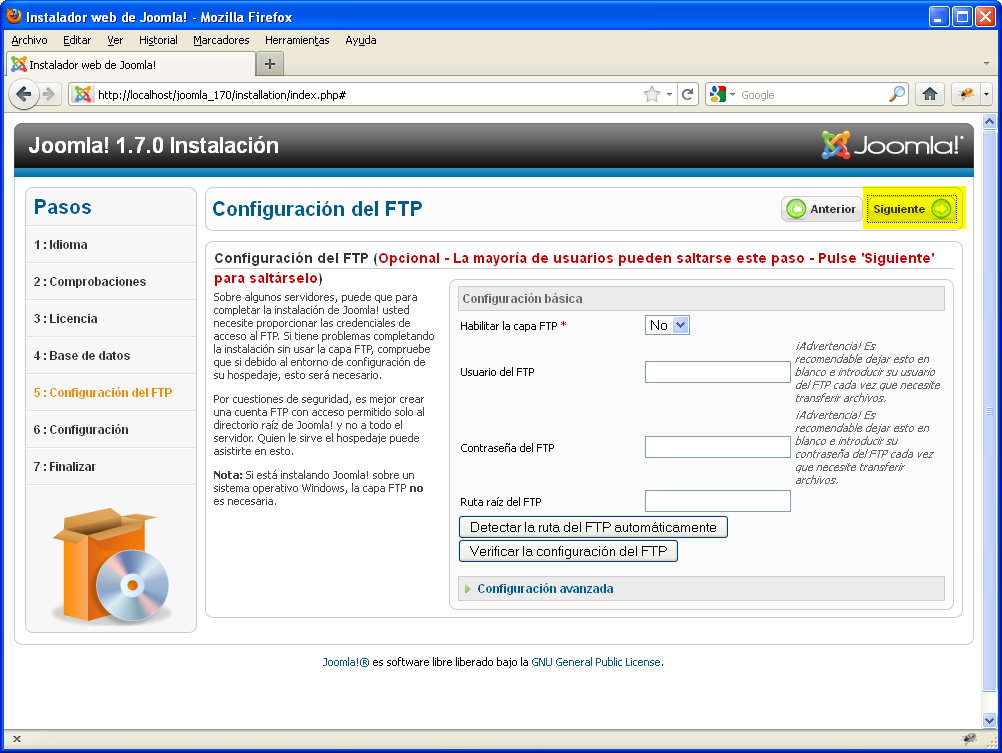Click the search magnifier icon
The width and height of the screenshot is (1002, 753).
[897, 95]
